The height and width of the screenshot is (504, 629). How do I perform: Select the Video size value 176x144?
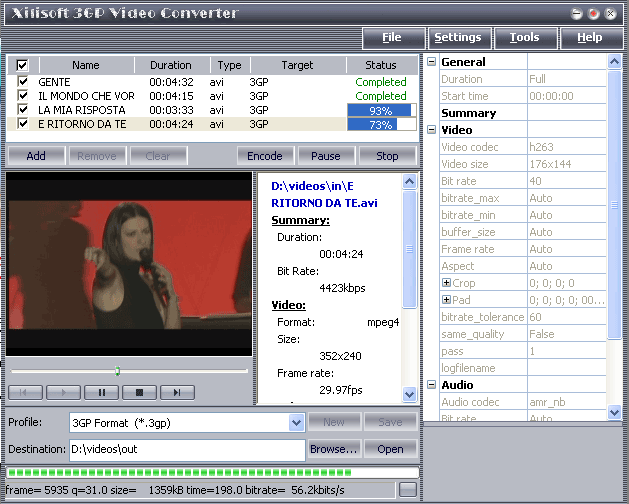[550, 164]
